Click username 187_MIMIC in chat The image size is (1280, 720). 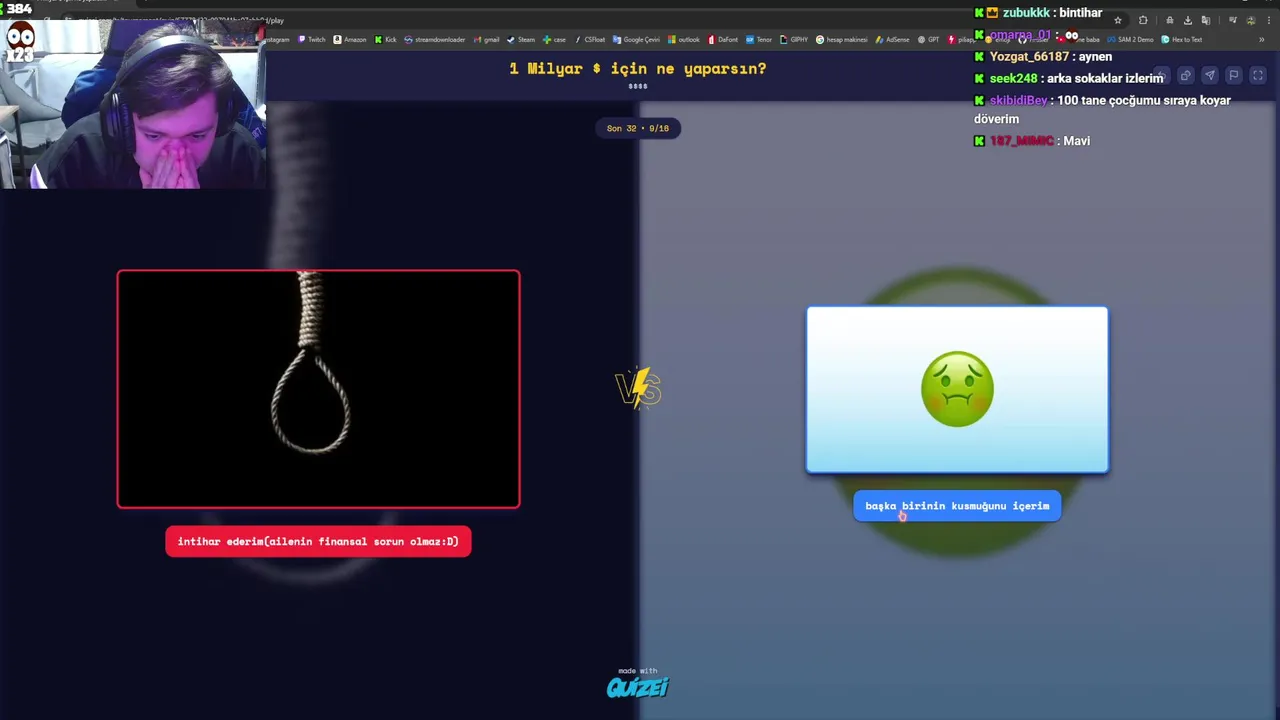(1021, 141)
